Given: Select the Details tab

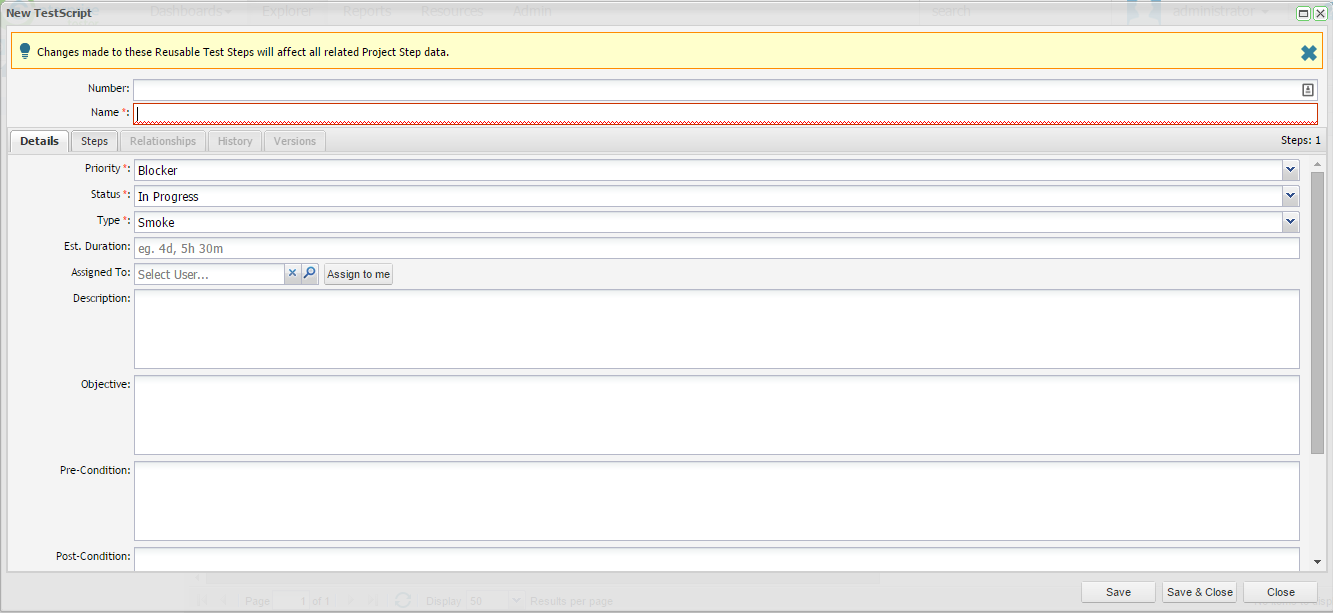Looking at the screenshot, I should 39,141.
